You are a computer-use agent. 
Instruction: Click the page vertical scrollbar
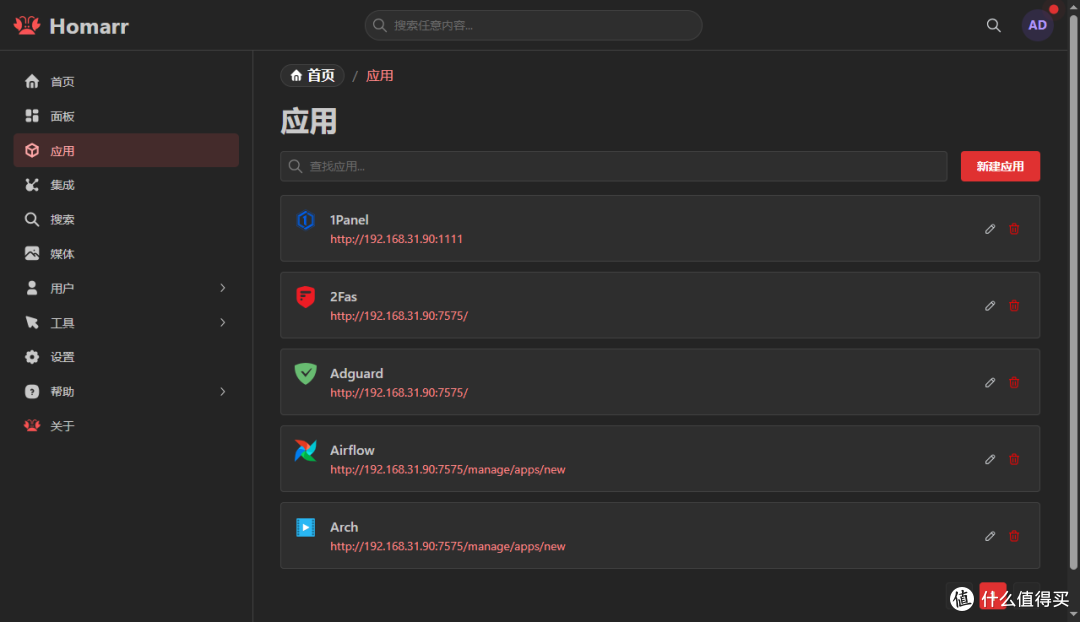click(1073, 292)
